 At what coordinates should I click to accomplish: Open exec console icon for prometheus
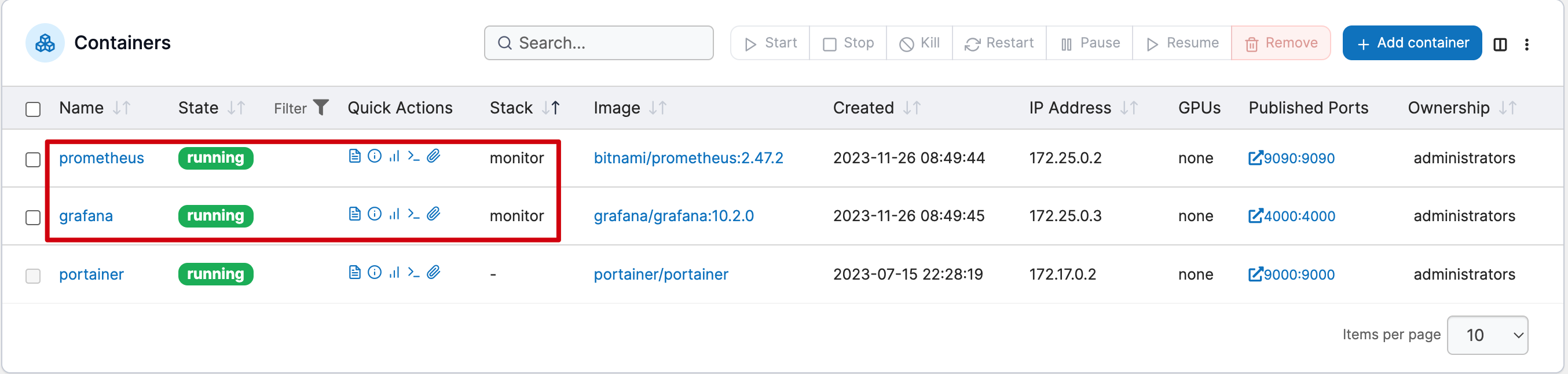point(414,156)
